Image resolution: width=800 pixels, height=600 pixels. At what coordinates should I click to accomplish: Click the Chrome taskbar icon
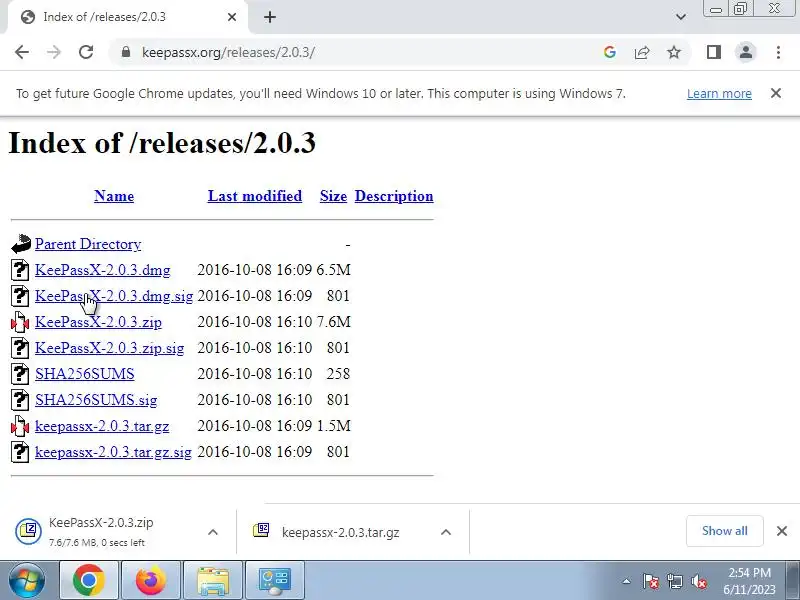click(x=89, y=580)
